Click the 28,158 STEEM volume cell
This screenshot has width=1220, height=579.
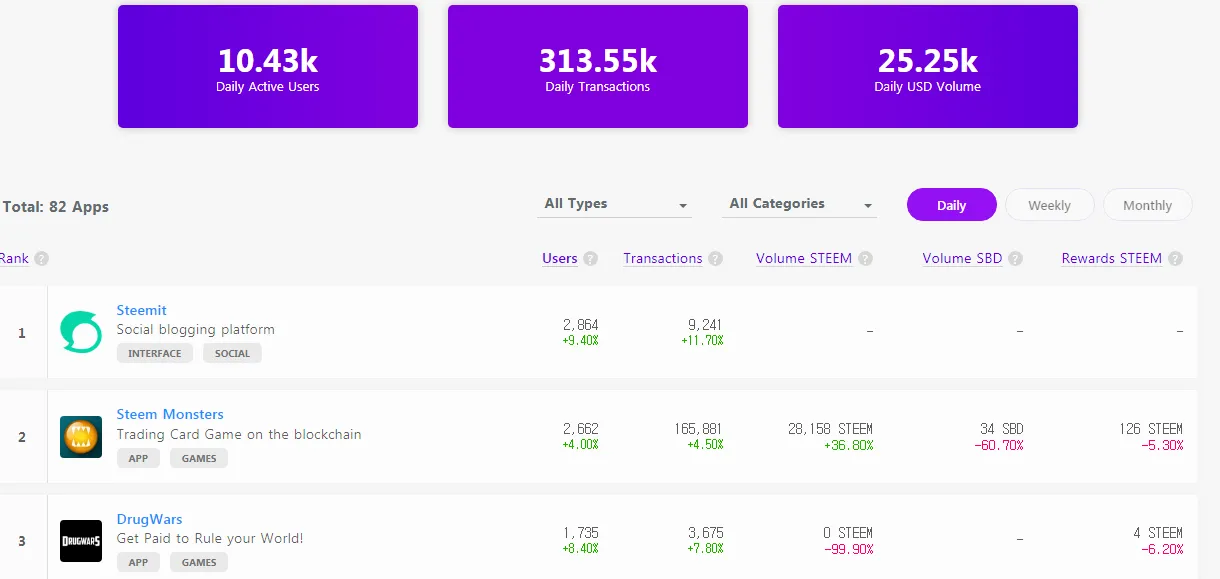[830, 428]
